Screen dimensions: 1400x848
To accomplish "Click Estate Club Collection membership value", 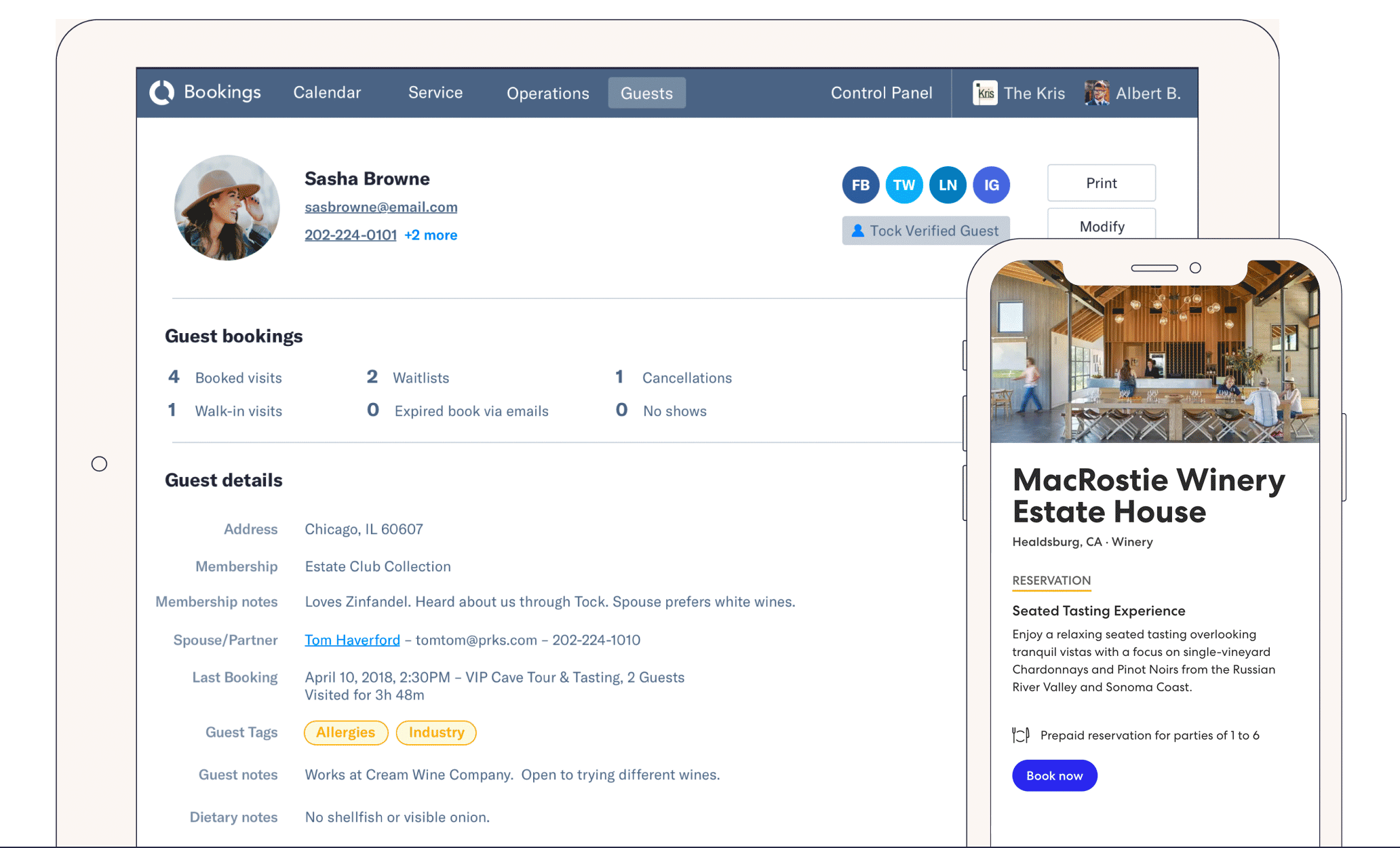I will pyautogui.click(x=378, y=566).
